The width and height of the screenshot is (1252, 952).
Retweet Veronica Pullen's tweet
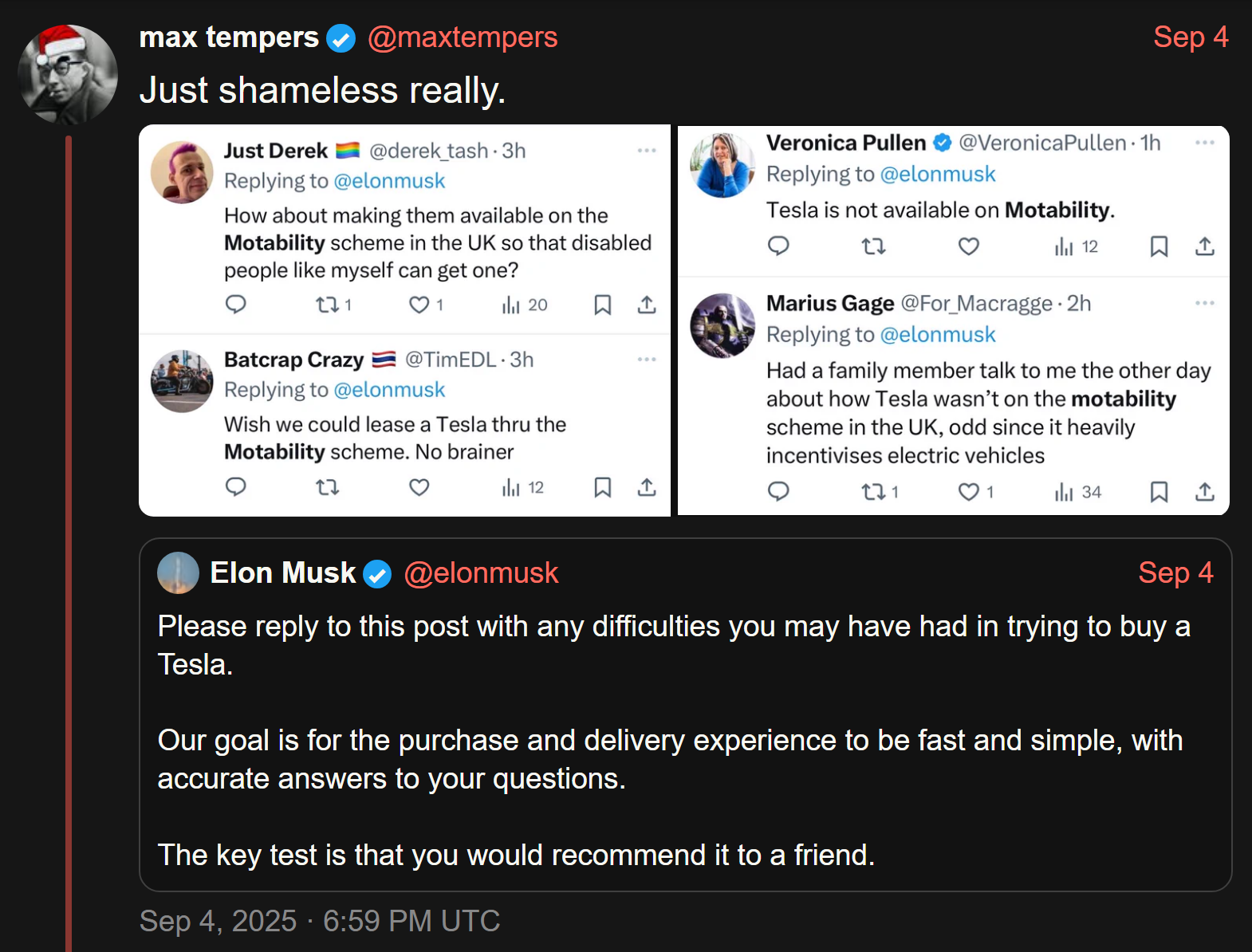[874, 246]
